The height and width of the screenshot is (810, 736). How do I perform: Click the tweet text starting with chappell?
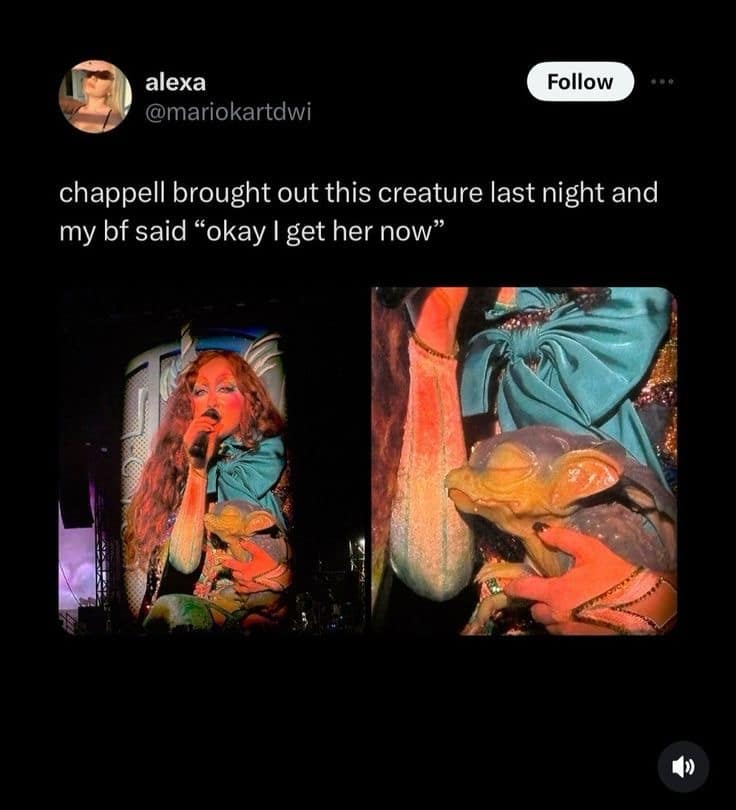point(358,212)
